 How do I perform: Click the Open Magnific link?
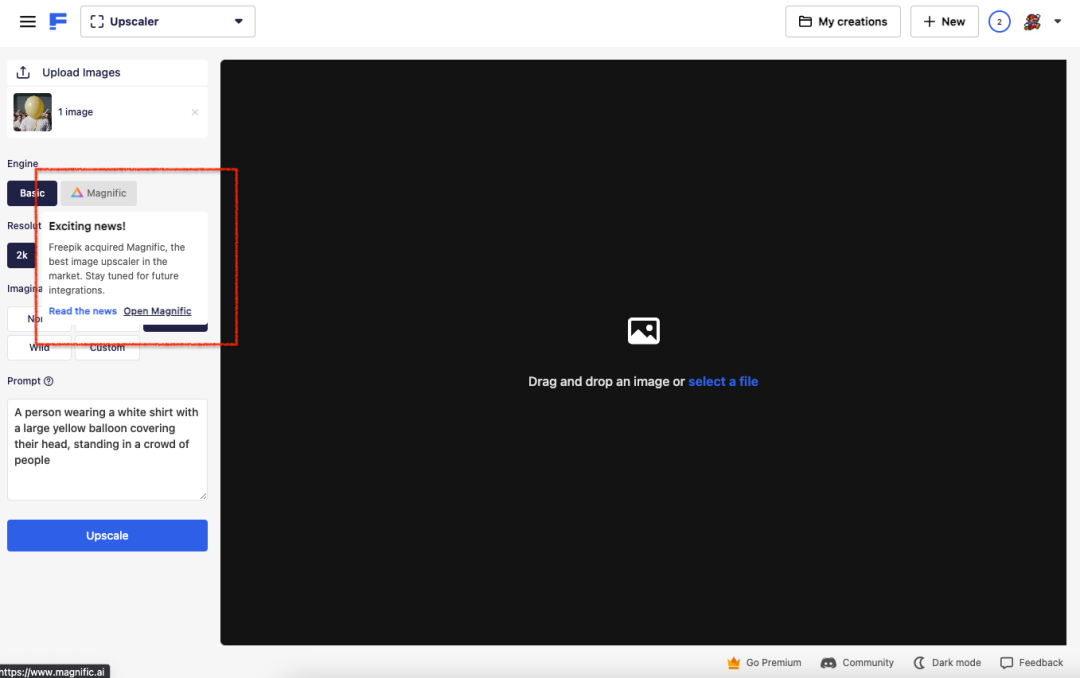click(x=157, y=311)
